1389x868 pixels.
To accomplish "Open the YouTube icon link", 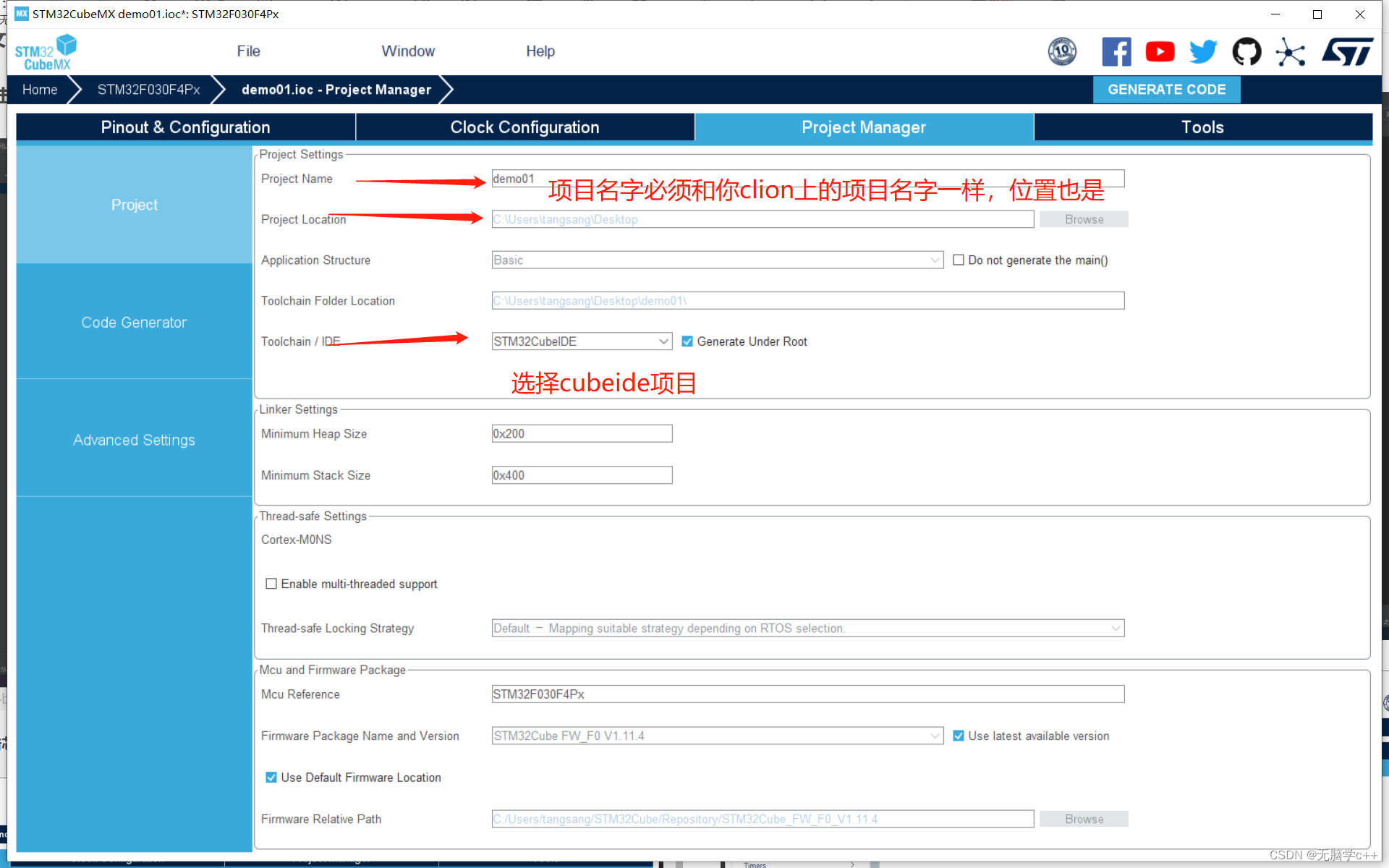I will [x=1160, y=51].
